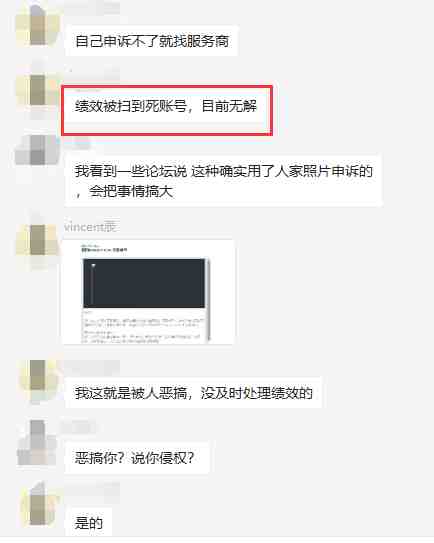Viewport: 434px width, 543px height.
Task: Click avatar beside '我这就是被人恶搞' message
Action: point(37,380)
